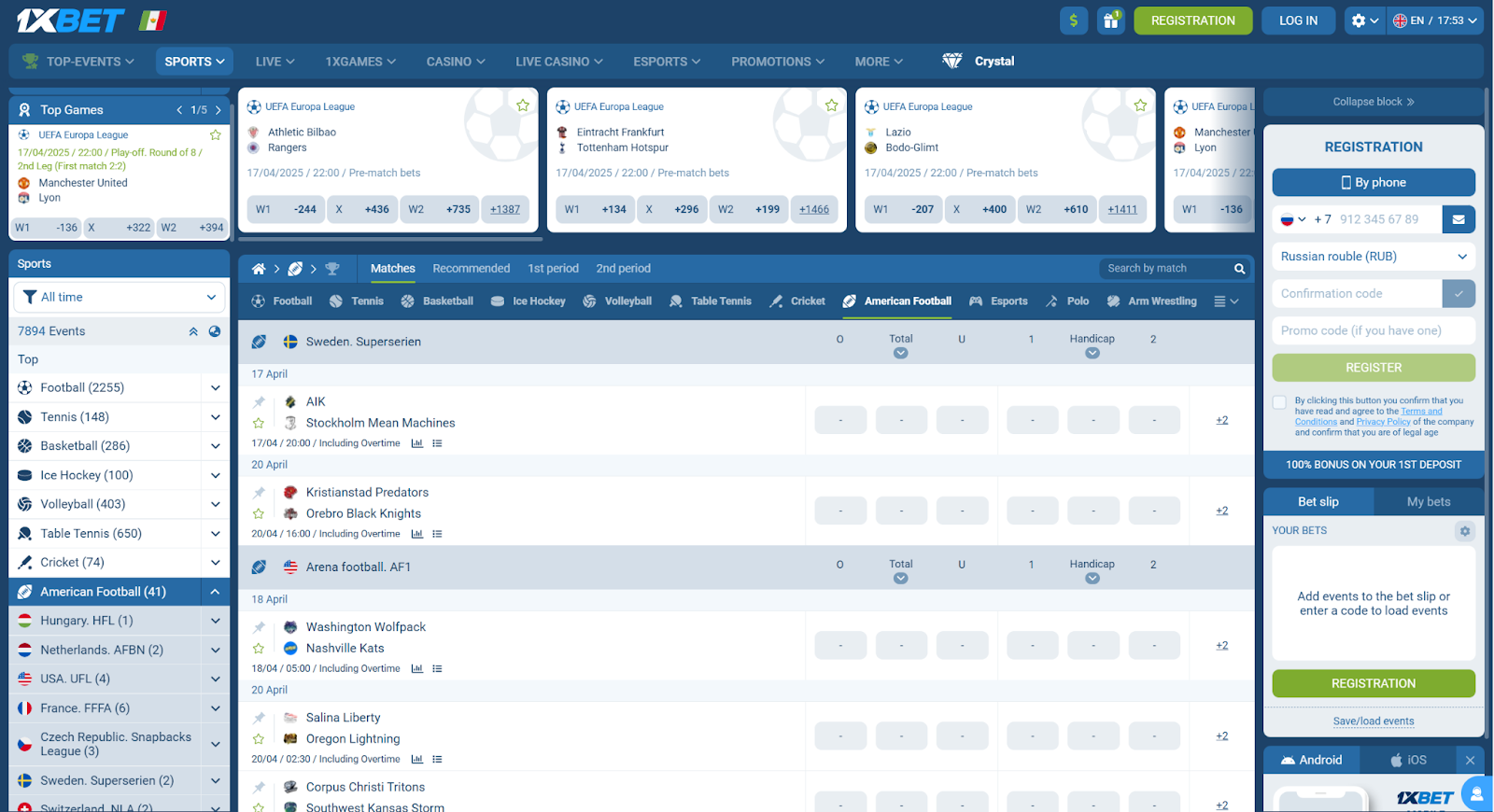The width and height of the screenshot is (1494, 812).
Task: Close the Android/iOS app banner
Action: click(1470, 761)
